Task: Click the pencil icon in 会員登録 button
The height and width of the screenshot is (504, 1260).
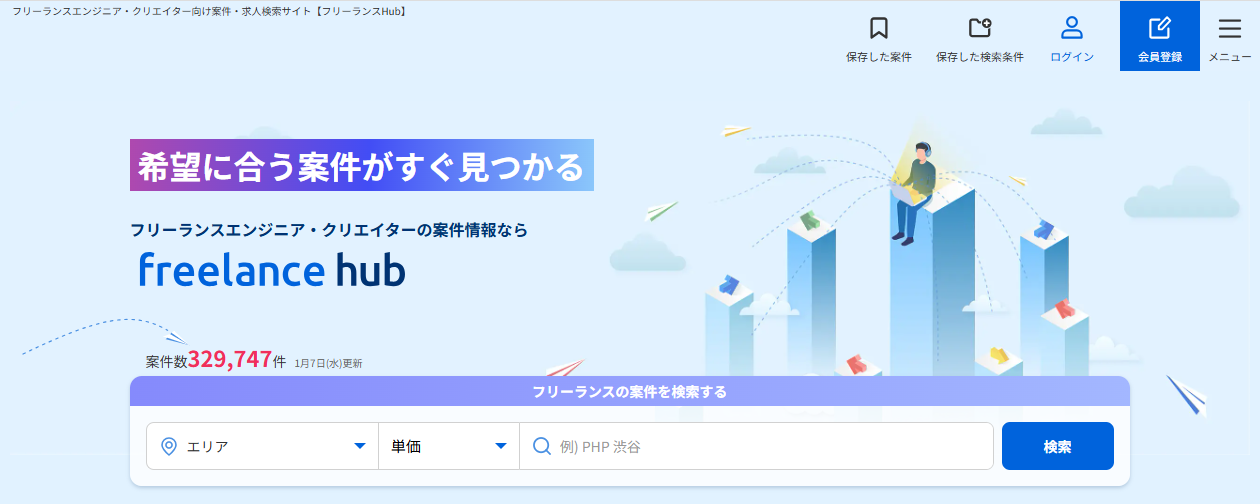Action: (1159, 28)
